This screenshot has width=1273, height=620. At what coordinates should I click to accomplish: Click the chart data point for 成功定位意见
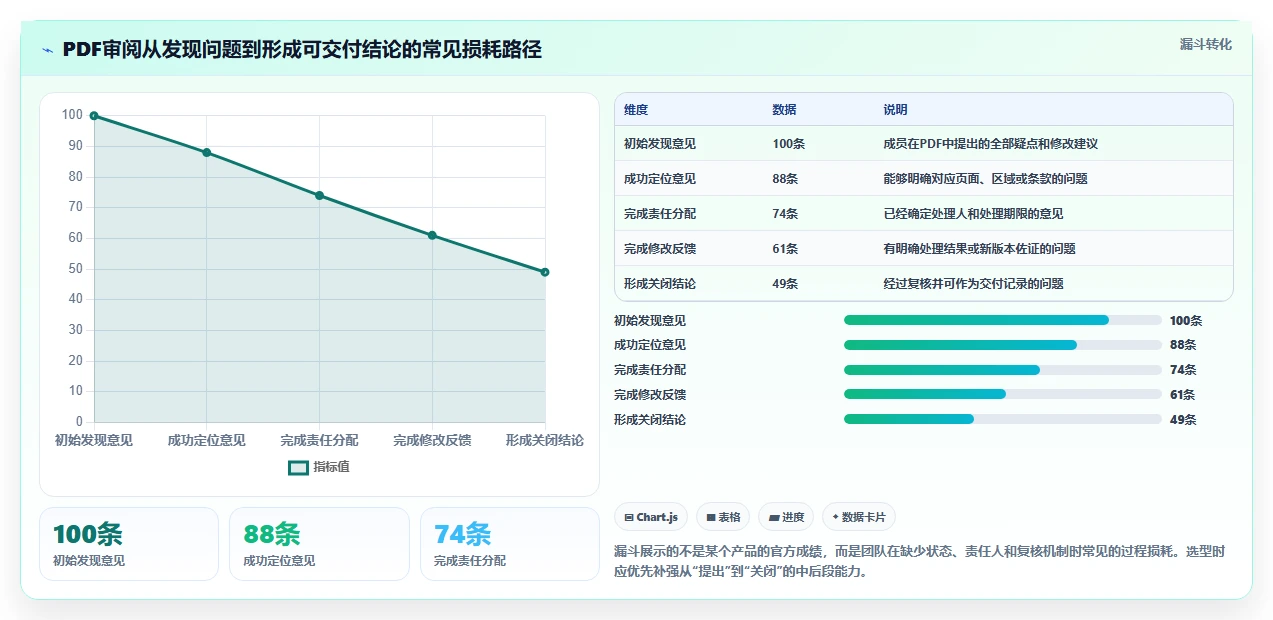[x=207, y=152]
